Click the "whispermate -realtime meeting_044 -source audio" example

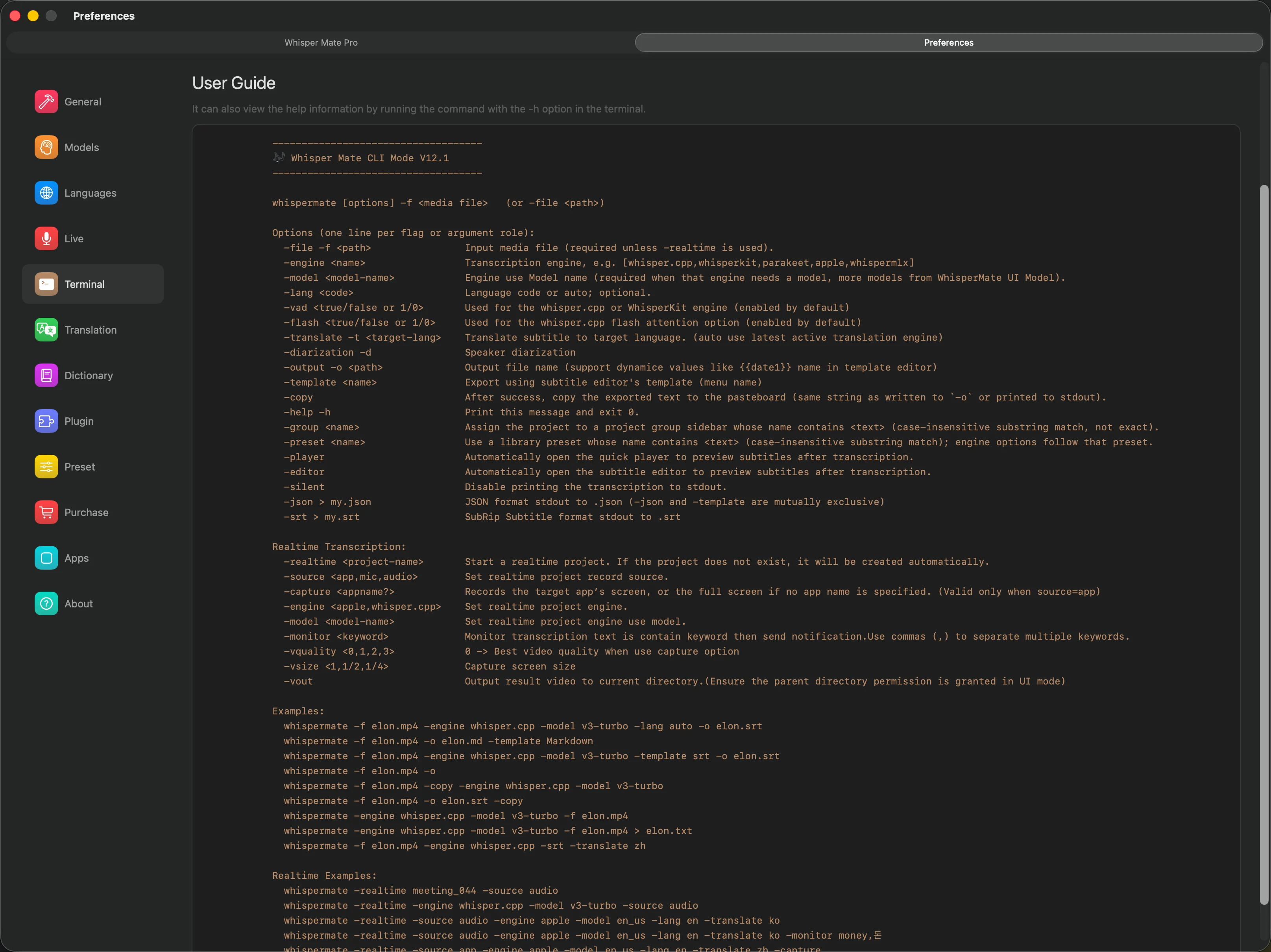(x=421, y=891)
